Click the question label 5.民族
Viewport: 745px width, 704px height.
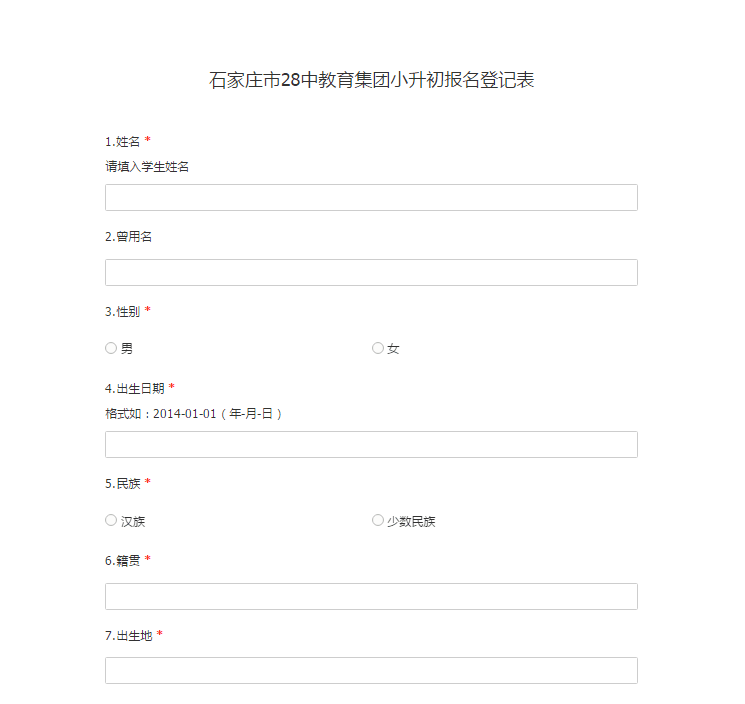[123, 484]
